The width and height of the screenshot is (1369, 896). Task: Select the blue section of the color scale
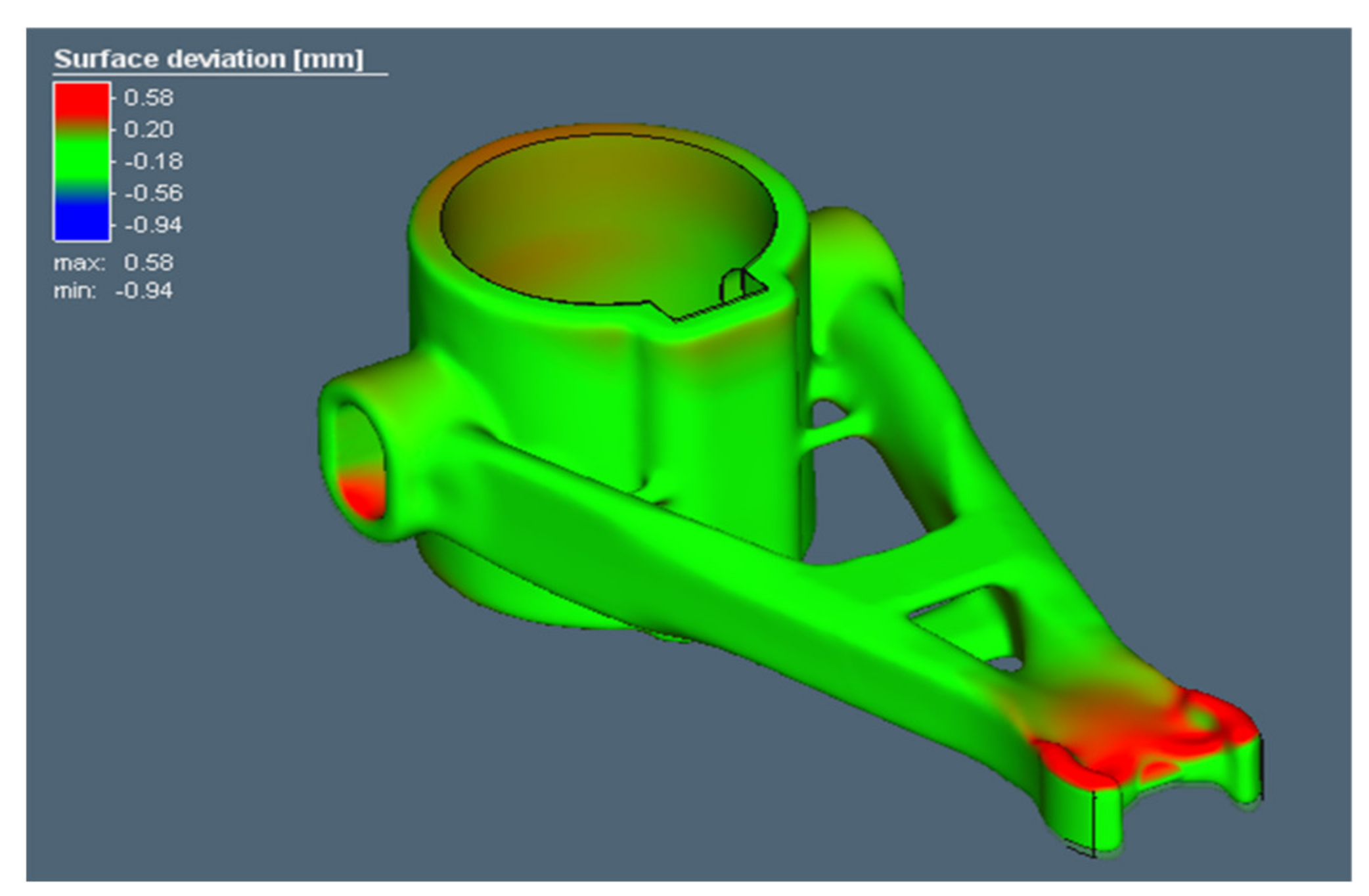[81, 220]
